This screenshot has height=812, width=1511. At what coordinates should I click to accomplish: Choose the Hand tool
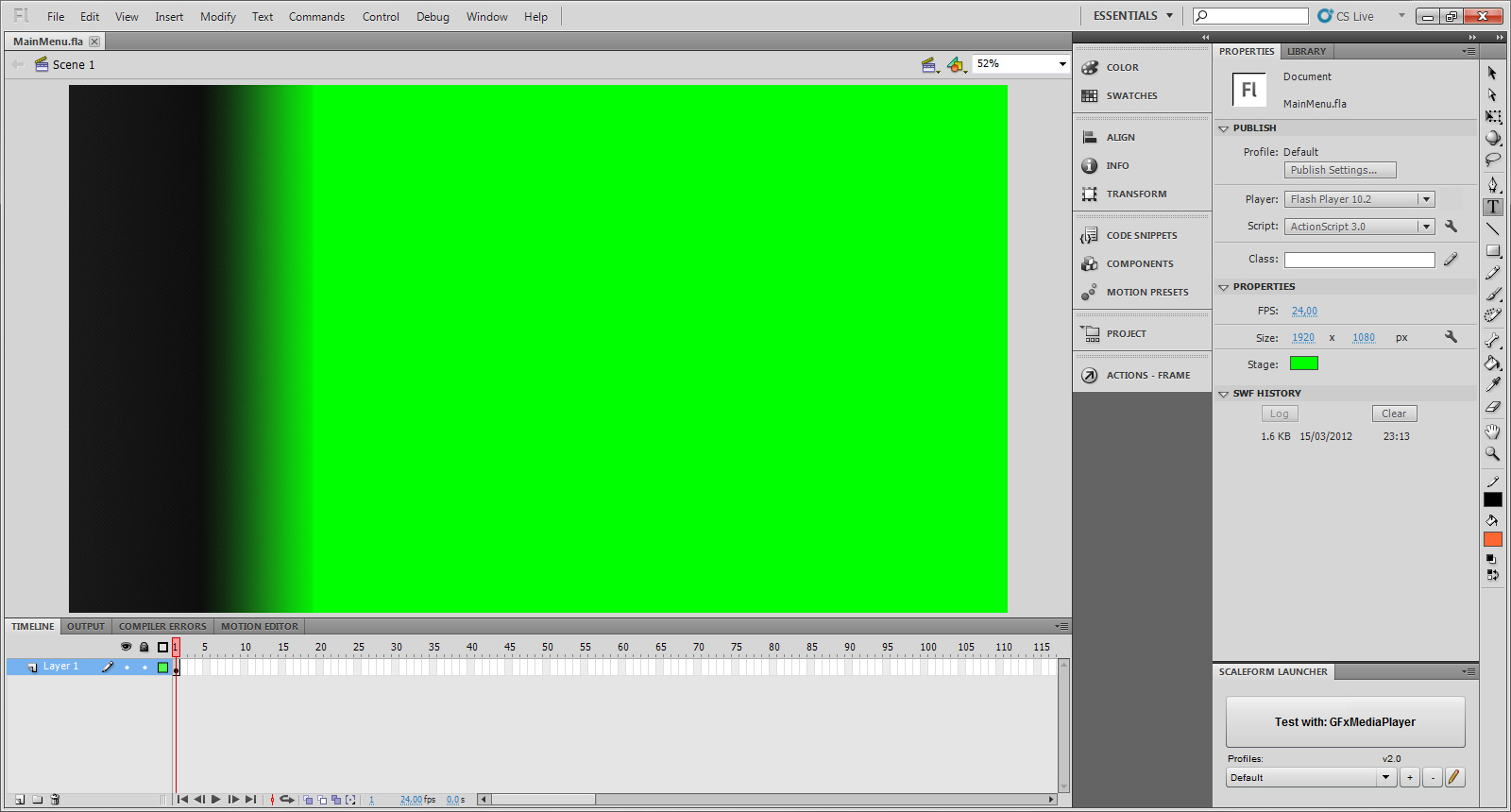pyautogui.click(x=1492, y=431)
